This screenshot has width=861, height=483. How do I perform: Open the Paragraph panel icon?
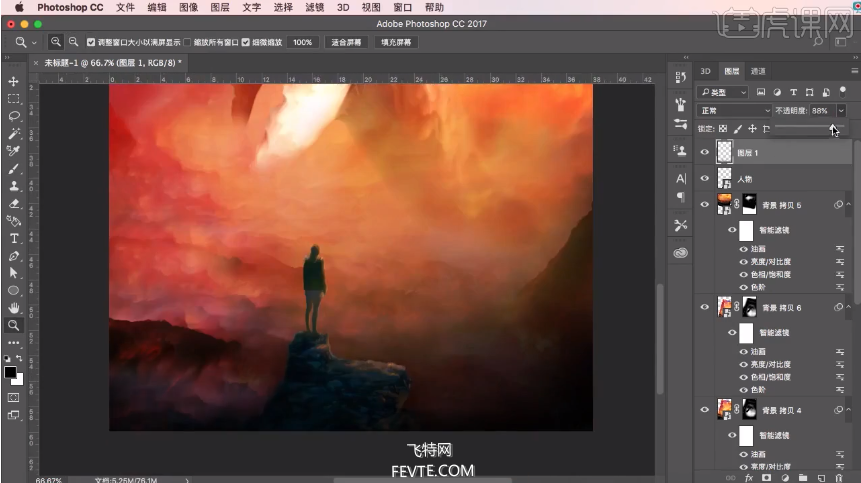(681, 197)
